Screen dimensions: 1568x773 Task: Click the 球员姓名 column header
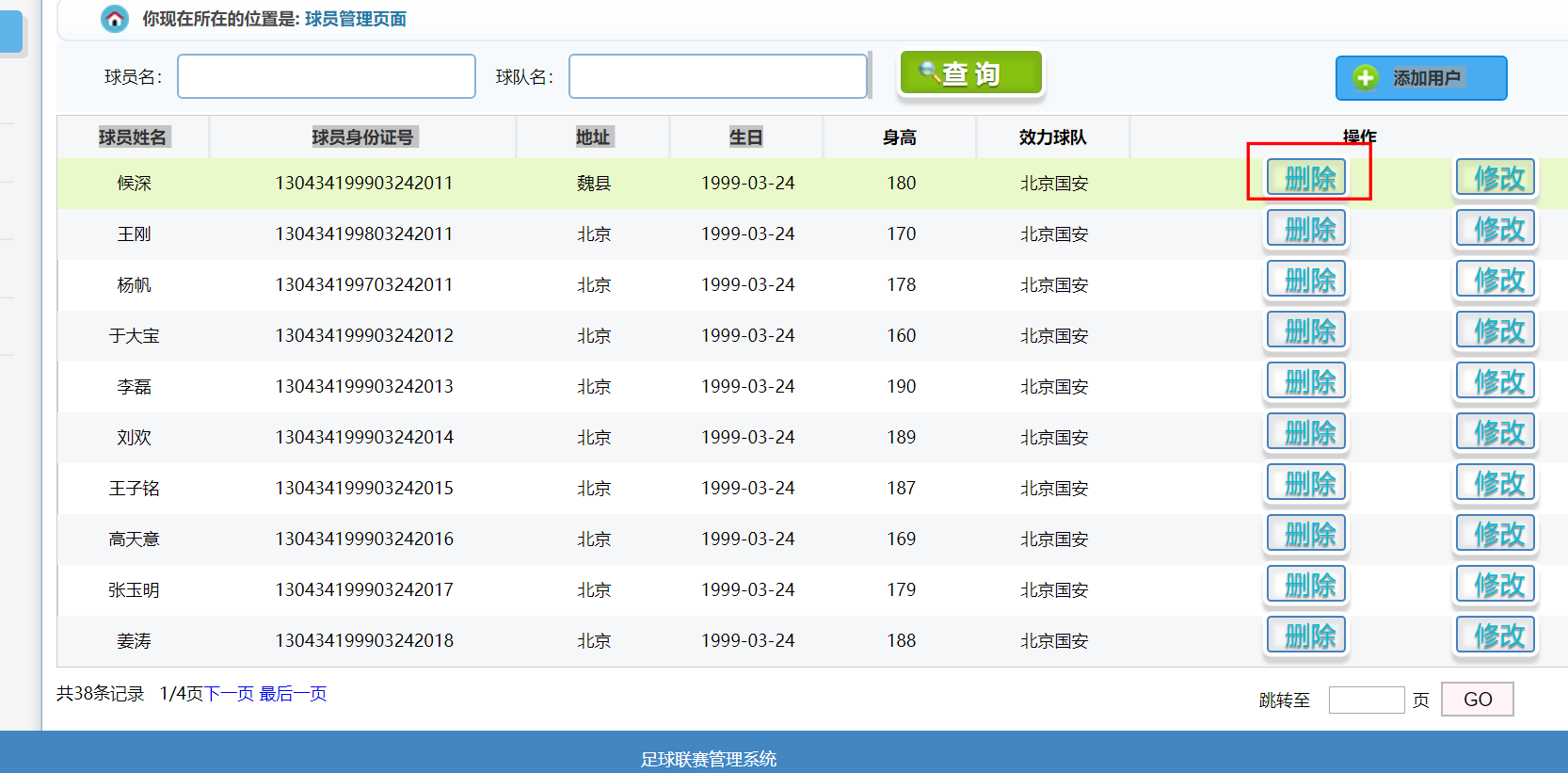click(x=133, y=137)
